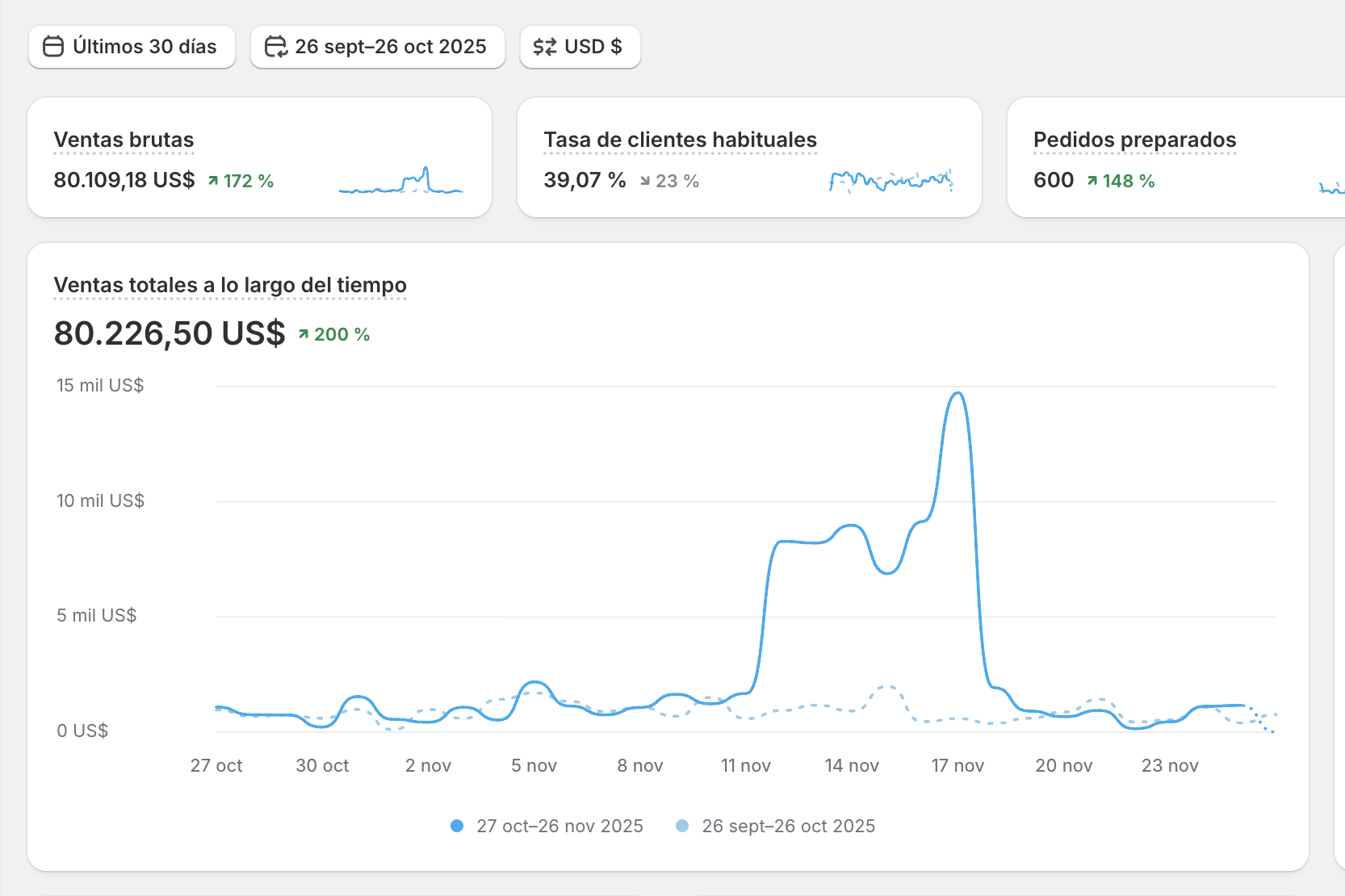The height and width of the screenshot is (896, 1345).
Task: Toggle the 27 oct–26 nov 2025 legend series
Action: (x=547, y=826)
